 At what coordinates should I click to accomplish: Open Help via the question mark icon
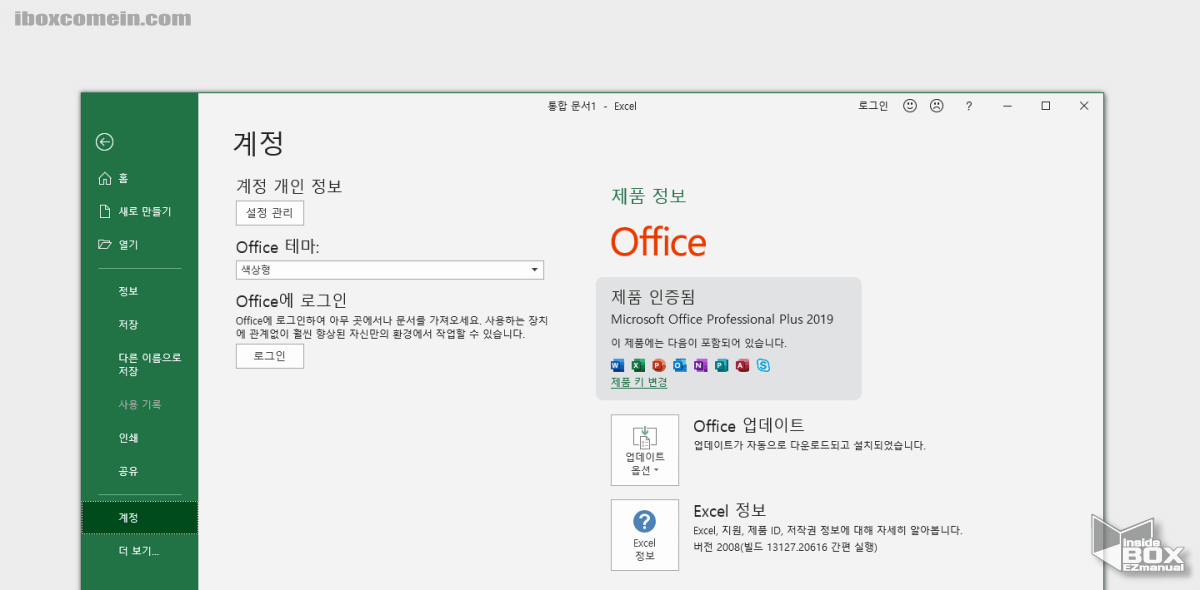pos(968,105)
